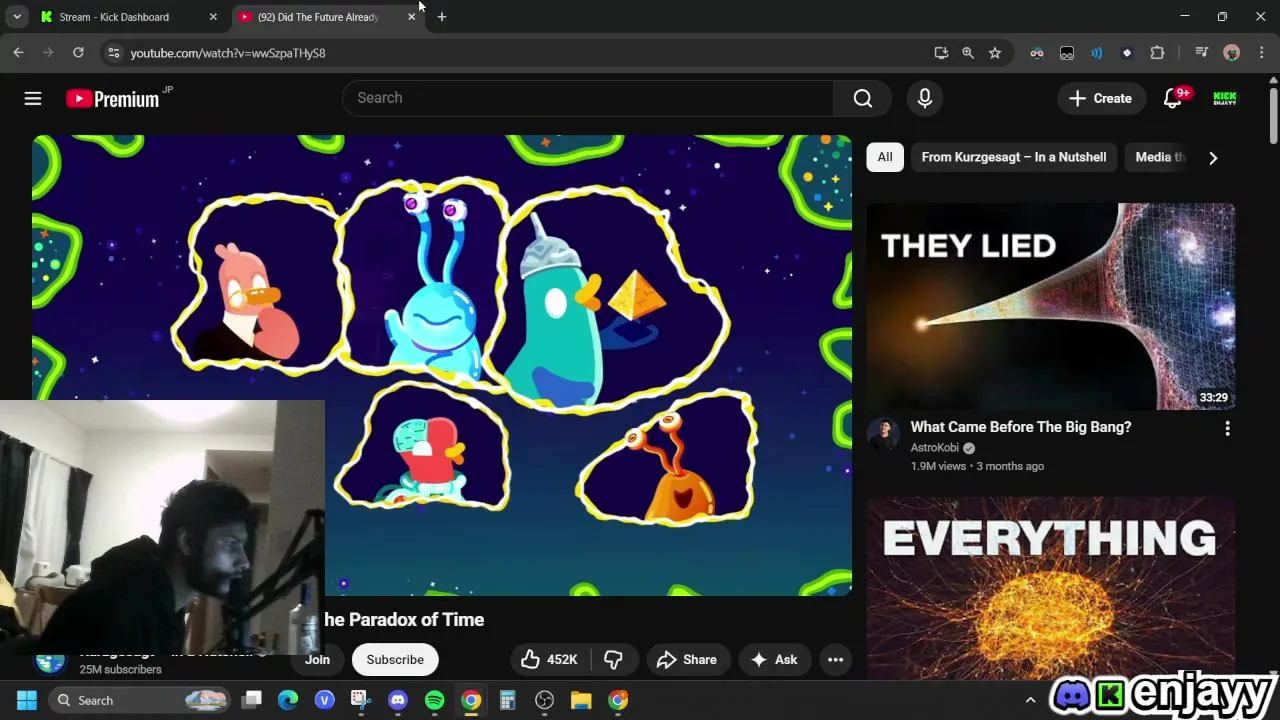Image resolution: width=1280 pixels, height=720 pixels.
Task: Open AstroKobi channel name link
Action: (934, 448)
